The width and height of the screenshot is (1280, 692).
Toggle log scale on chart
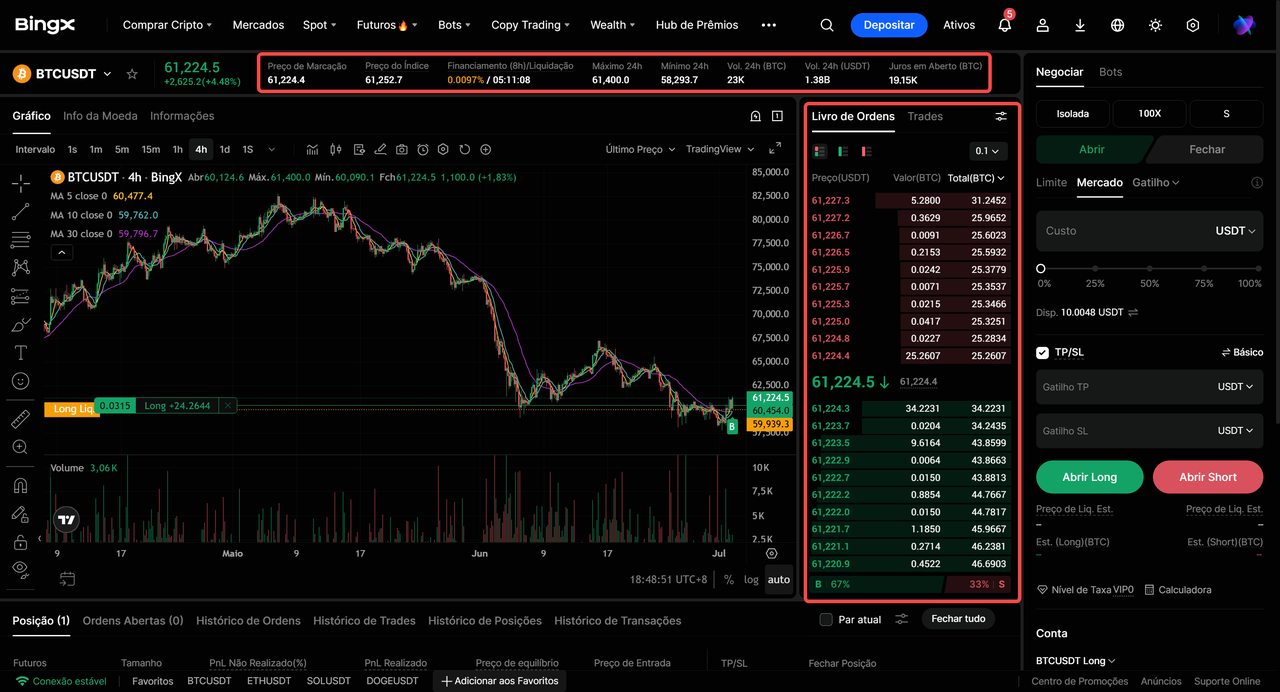[x=751, y=580]
